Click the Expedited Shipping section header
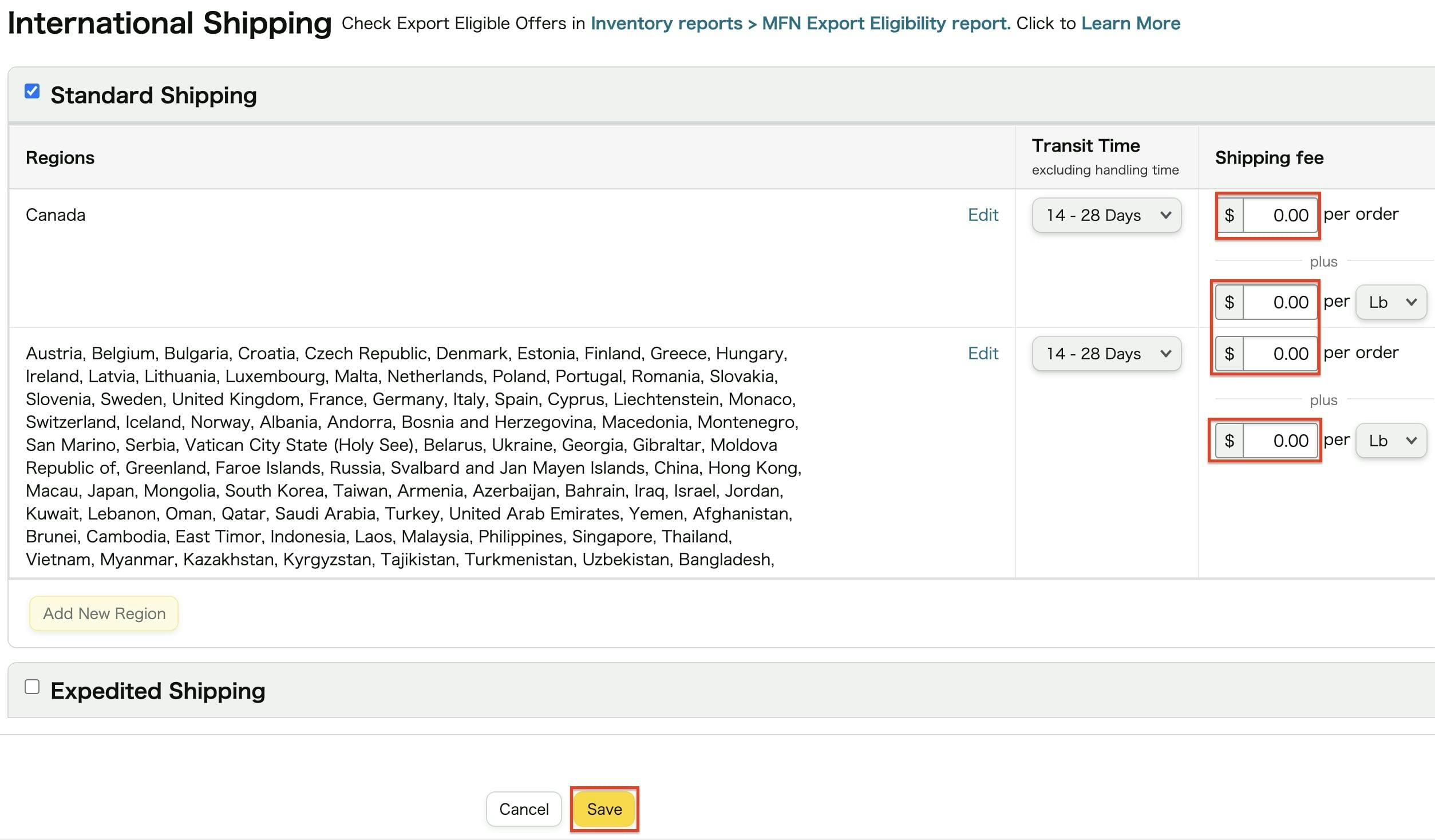This screenshot has height=840, width=1435. 157,691
